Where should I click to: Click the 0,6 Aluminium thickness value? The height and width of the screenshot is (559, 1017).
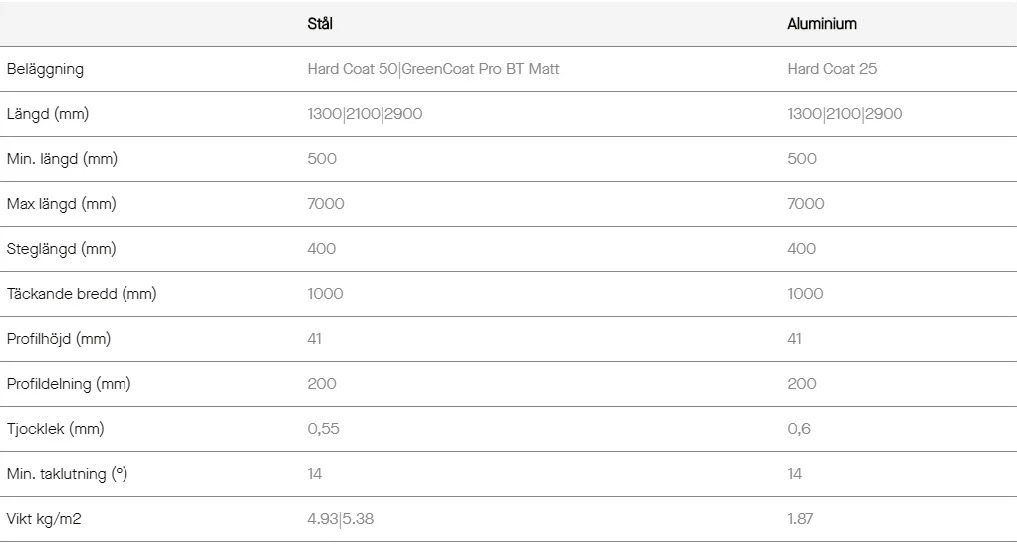click(x=799, y=429)
